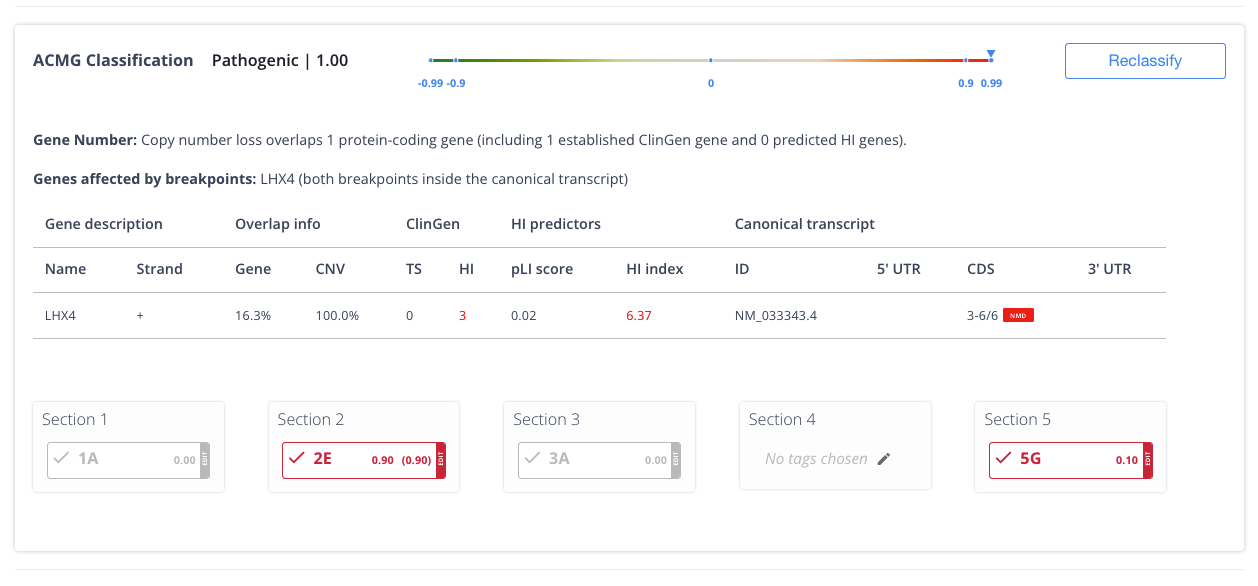
Task: Click the Pathogenic | 1.00 classification label
Action: click(x=279, y=60)
